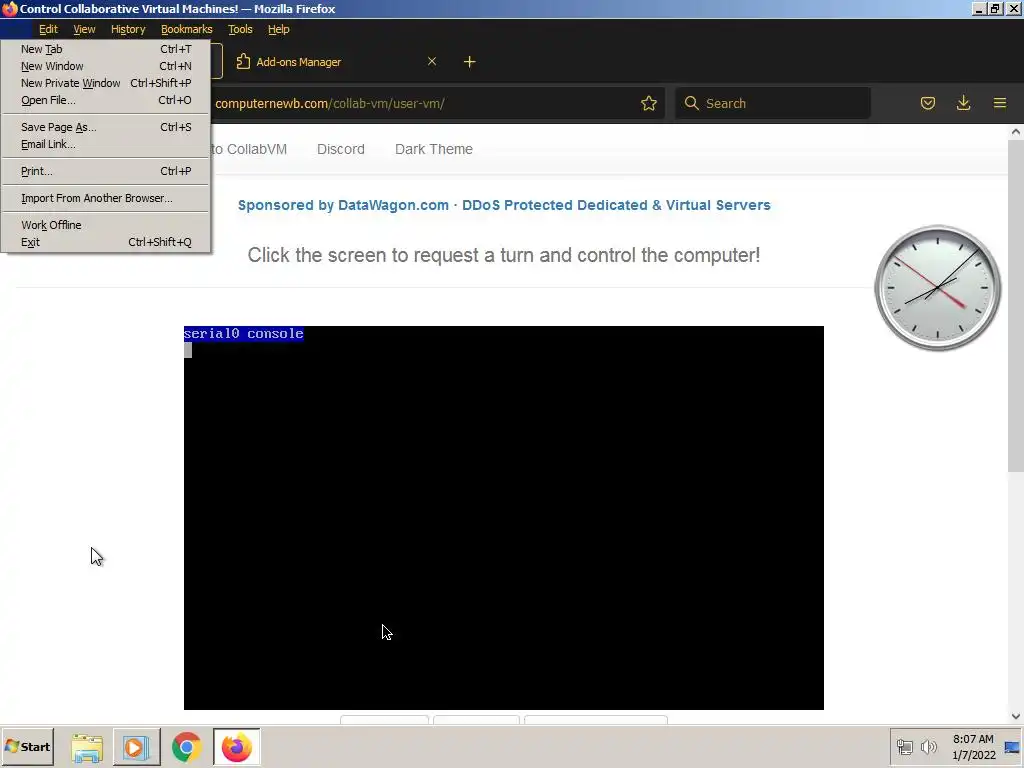Viewport: 1024px width, 768px height.
Task: Toggle the Dark Theme link
Action: coord(434,149)
